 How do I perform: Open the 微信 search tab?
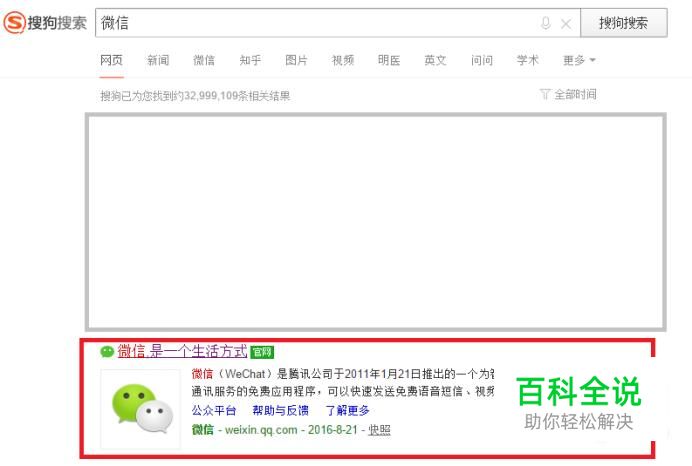click(x=204, y=60)
